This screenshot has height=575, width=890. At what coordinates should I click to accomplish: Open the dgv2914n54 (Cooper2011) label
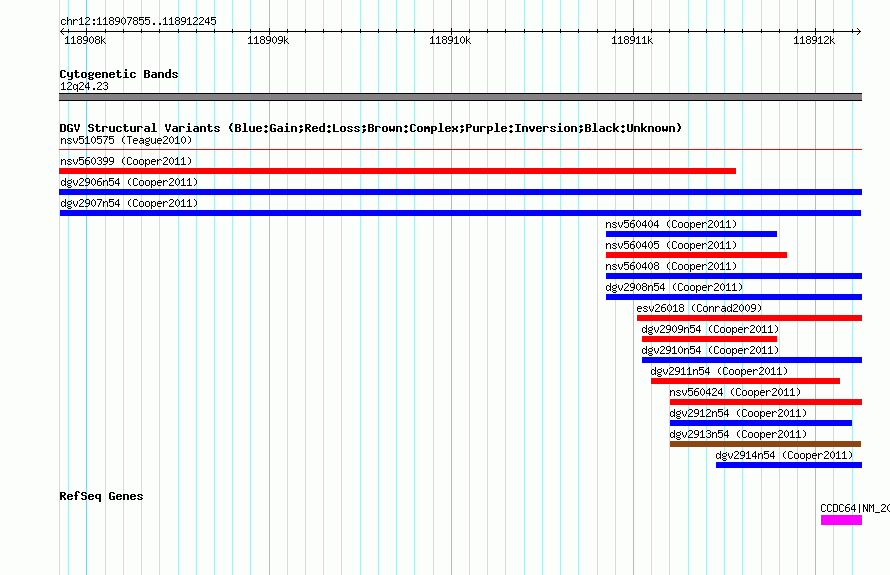click(x=784, y=455)
